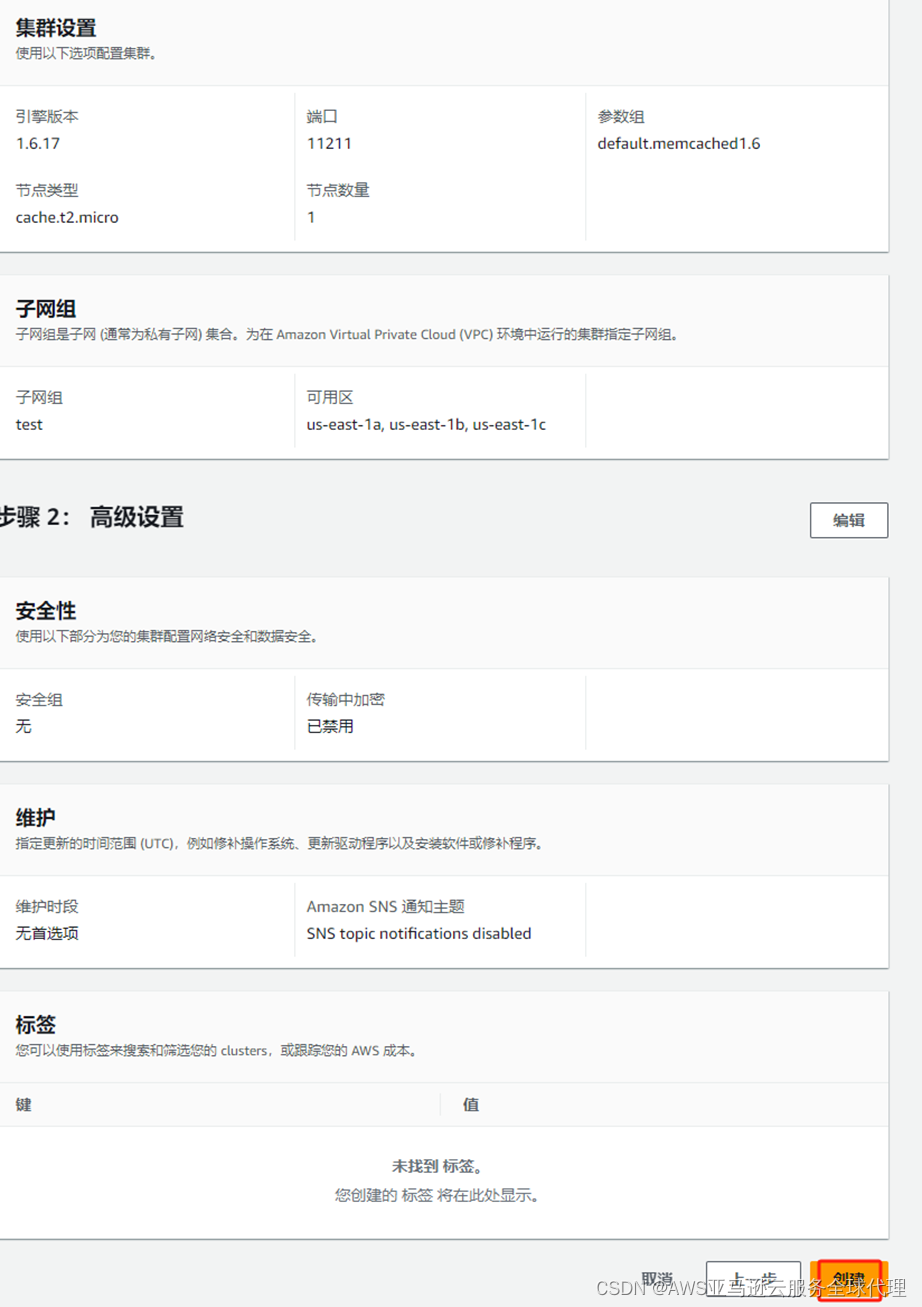This screenshot has height=1307, width=922.
Task: Click the 可用区 list us-east-1a entry
Action: click(346, 424)
